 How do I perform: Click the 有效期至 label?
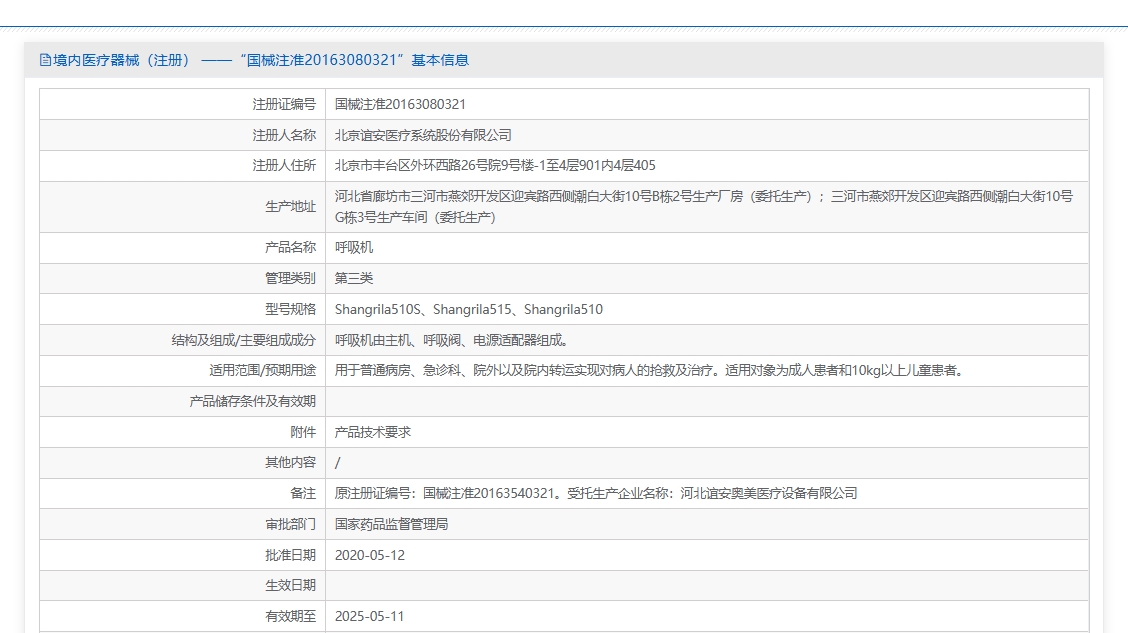tap(291, 616)
